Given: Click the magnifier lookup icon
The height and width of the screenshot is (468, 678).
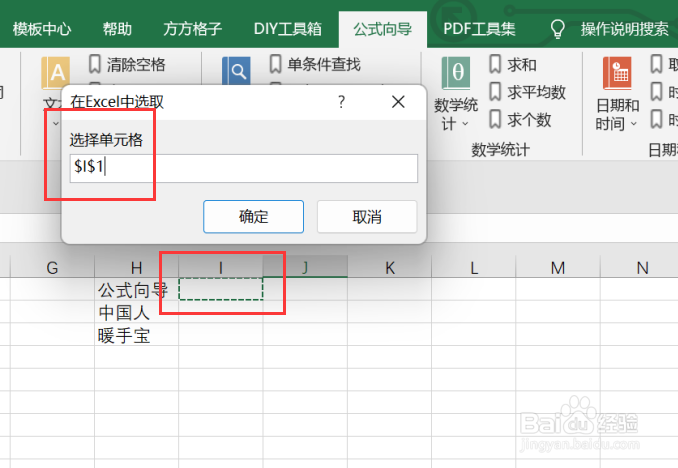Looking at the screenshot, I should click(236, 71).
